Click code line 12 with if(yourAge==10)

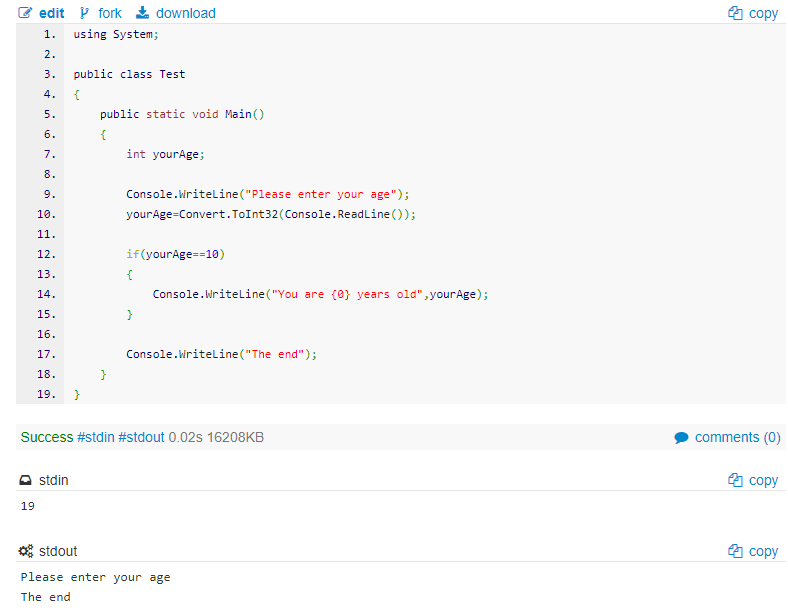(x=175, y=254)
